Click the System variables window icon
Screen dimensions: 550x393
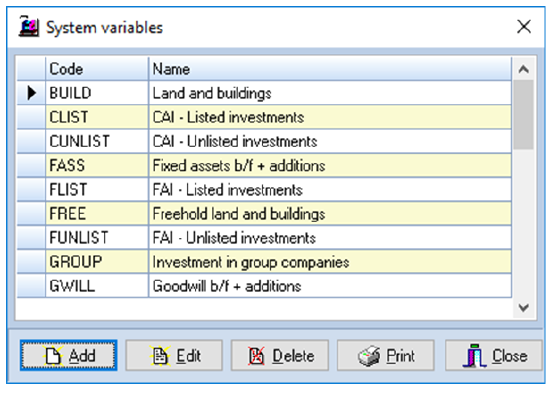[x=29, y=26]
